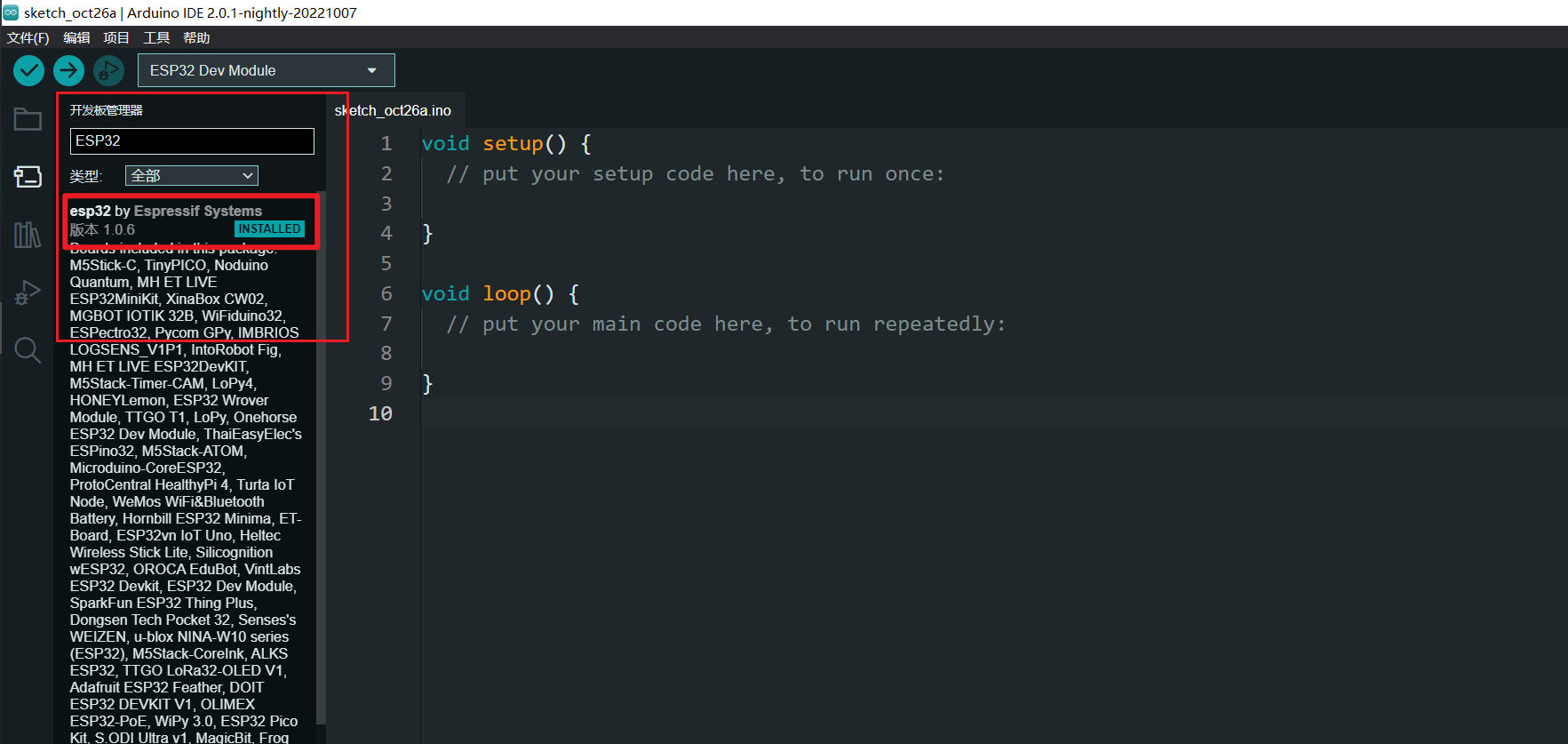
Task: Click line number 6 in the gutter
Action: (x=386, y=293)
